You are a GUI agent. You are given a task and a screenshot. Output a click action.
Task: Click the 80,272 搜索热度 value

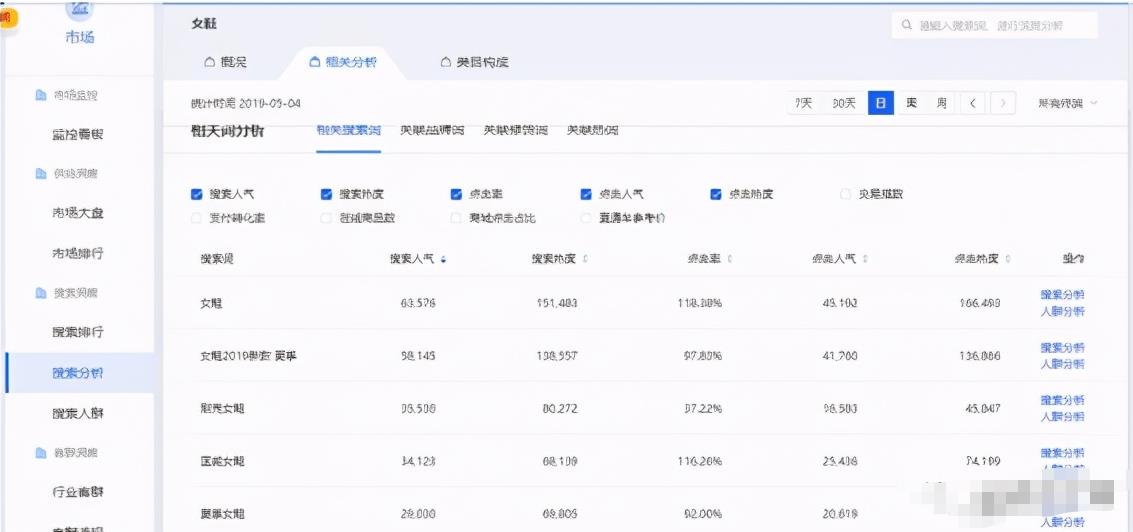click(x=560, y=409)
